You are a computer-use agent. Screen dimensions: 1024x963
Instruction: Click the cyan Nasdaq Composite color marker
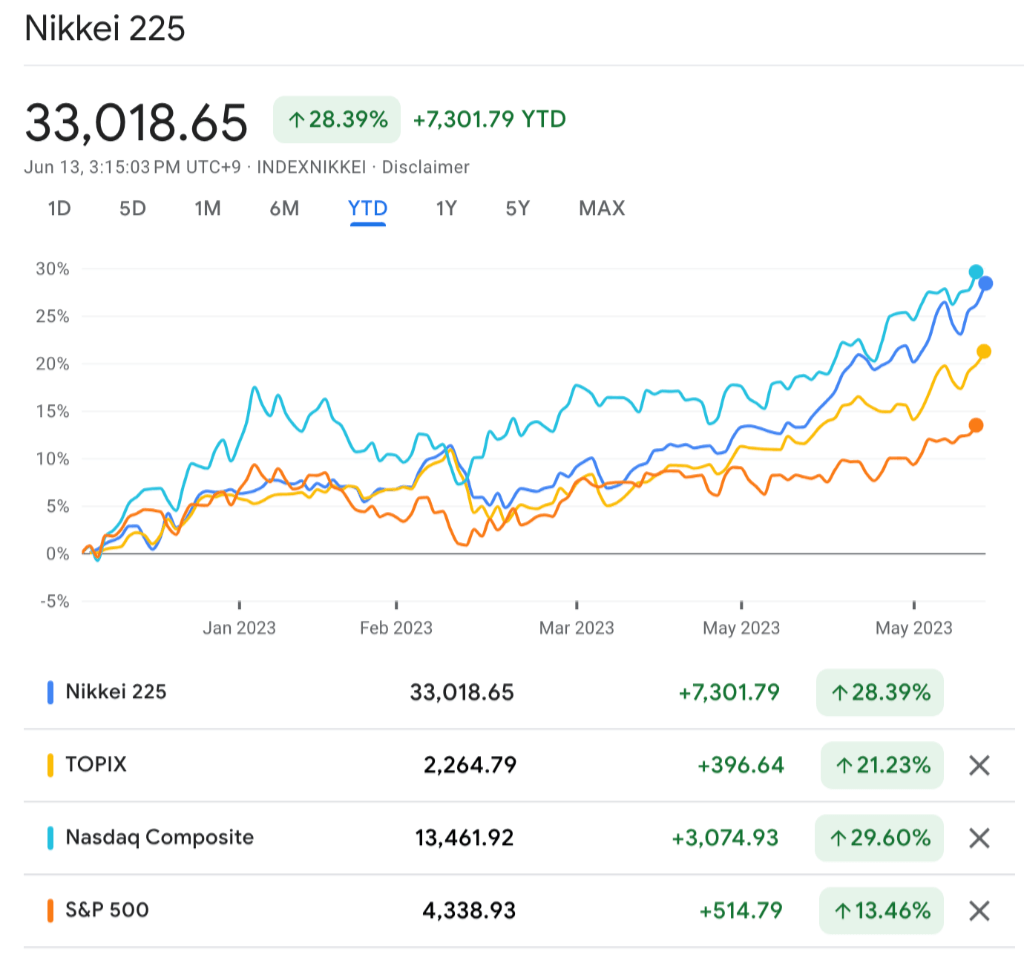[x=50, y=838]
